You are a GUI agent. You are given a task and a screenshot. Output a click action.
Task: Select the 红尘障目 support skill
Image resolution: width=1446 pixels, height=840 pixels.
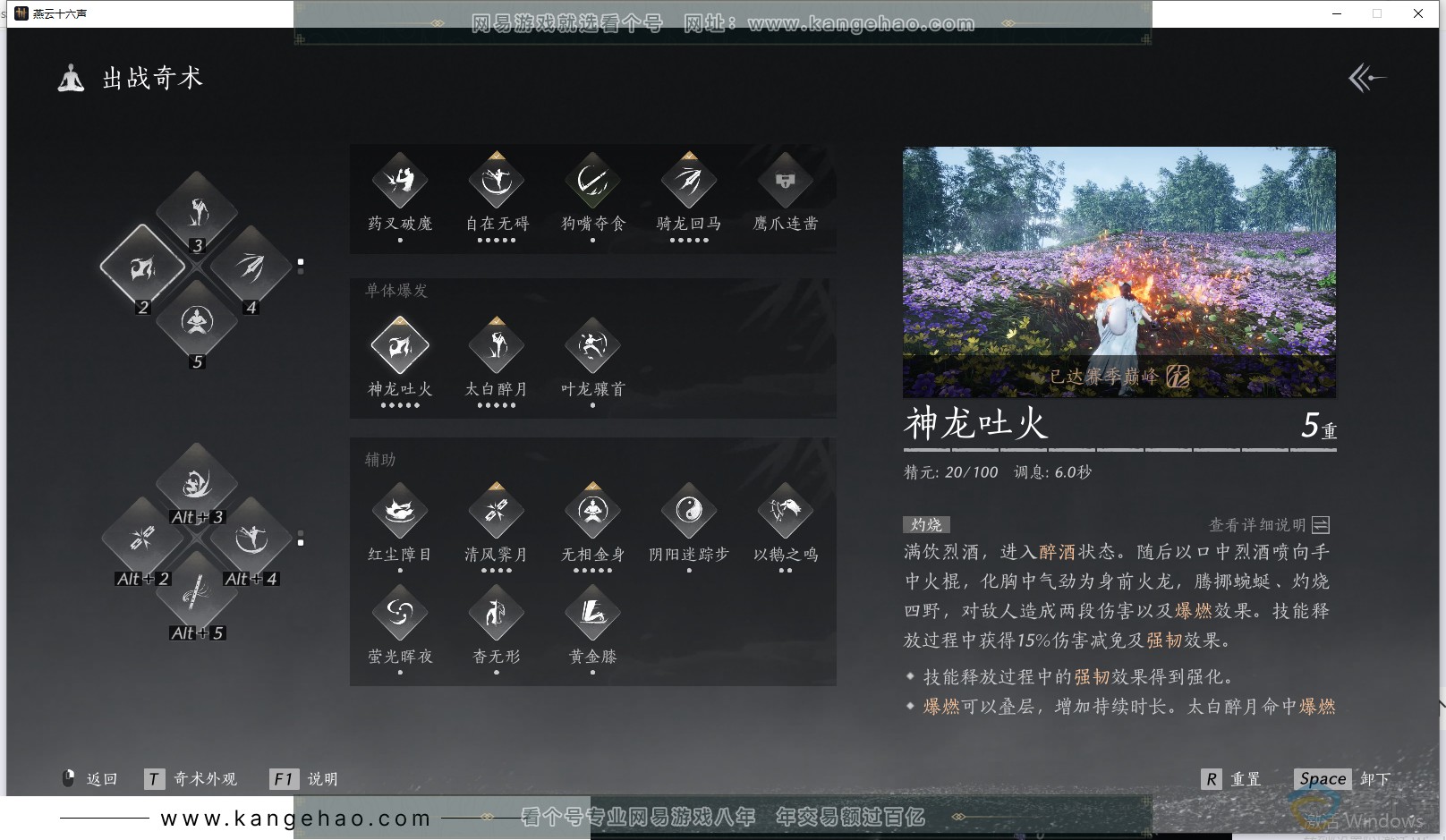coord(400,511)
